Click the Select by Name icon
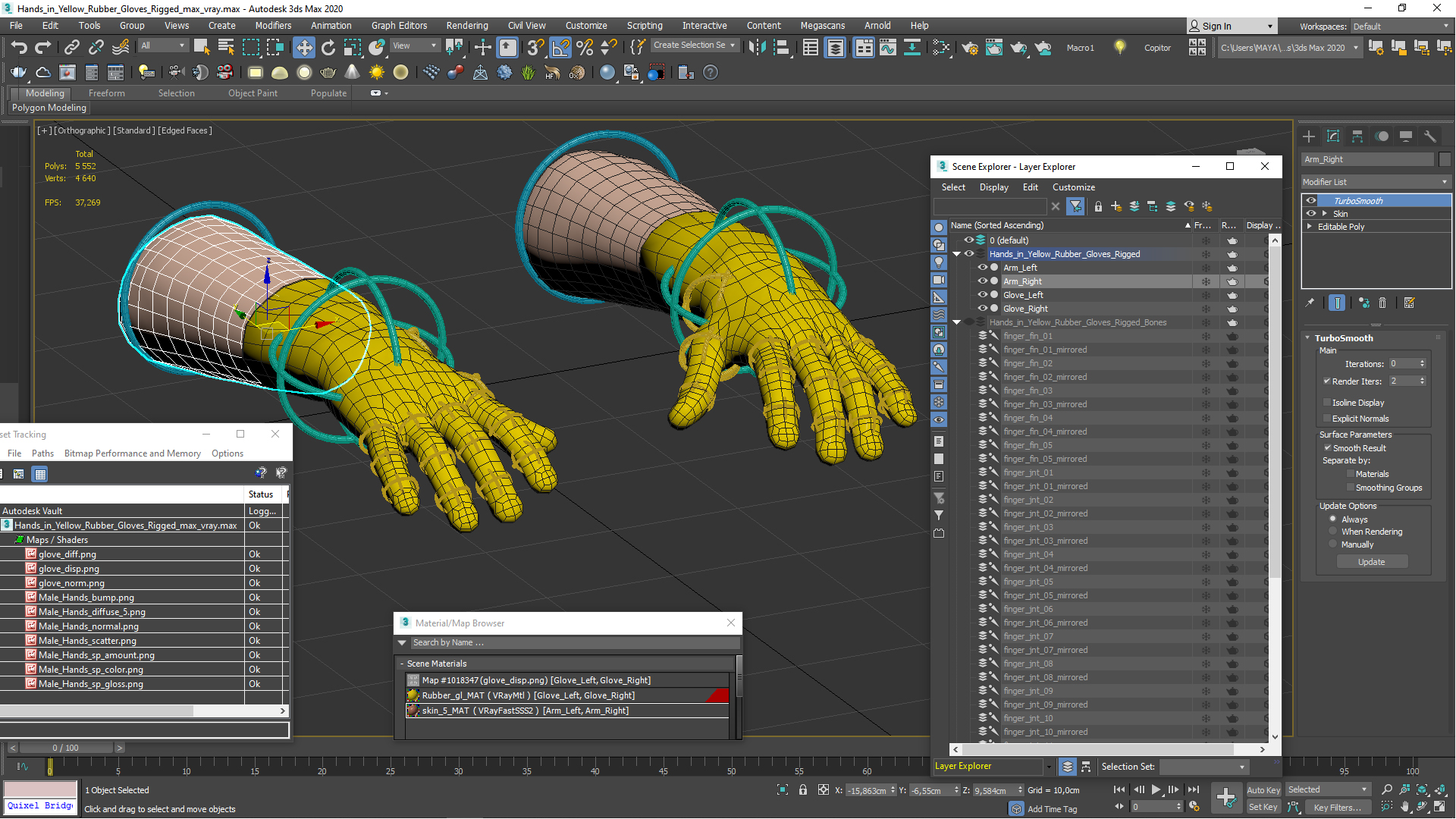 pyautogui.click(x=224, y=48)
